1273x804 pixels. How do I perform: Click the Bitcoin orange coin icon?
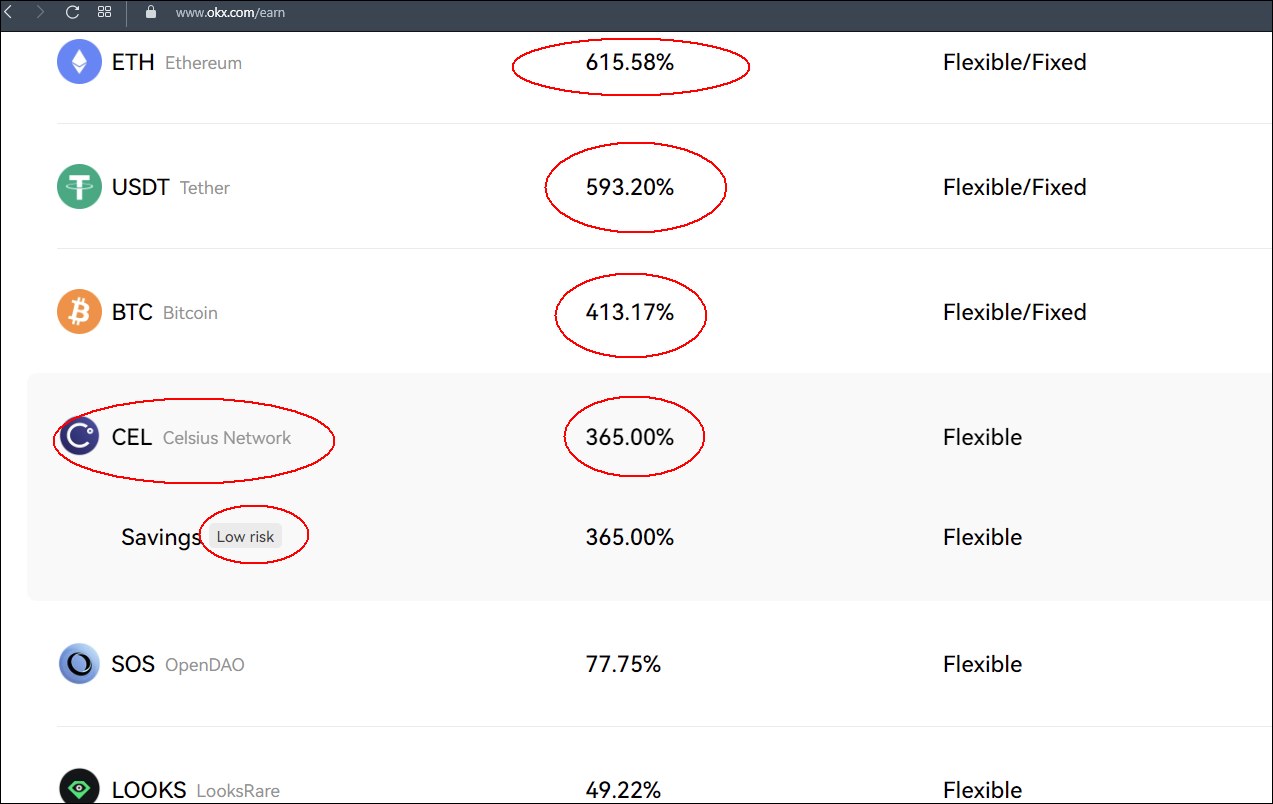(x=79, y=312)
